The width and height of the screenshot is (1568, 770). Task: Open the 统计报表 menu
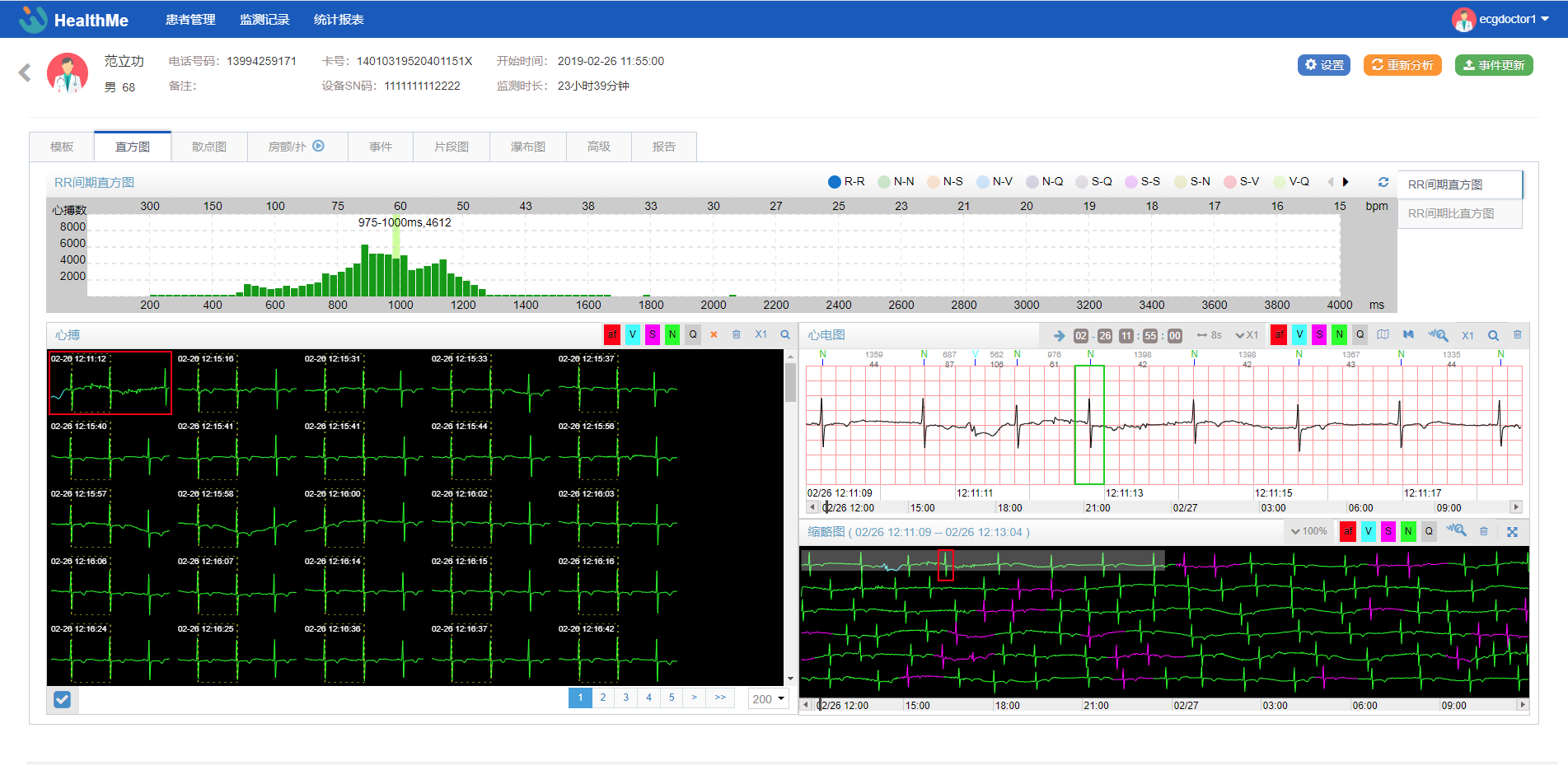pyautogui.click(x=339, y=19)
